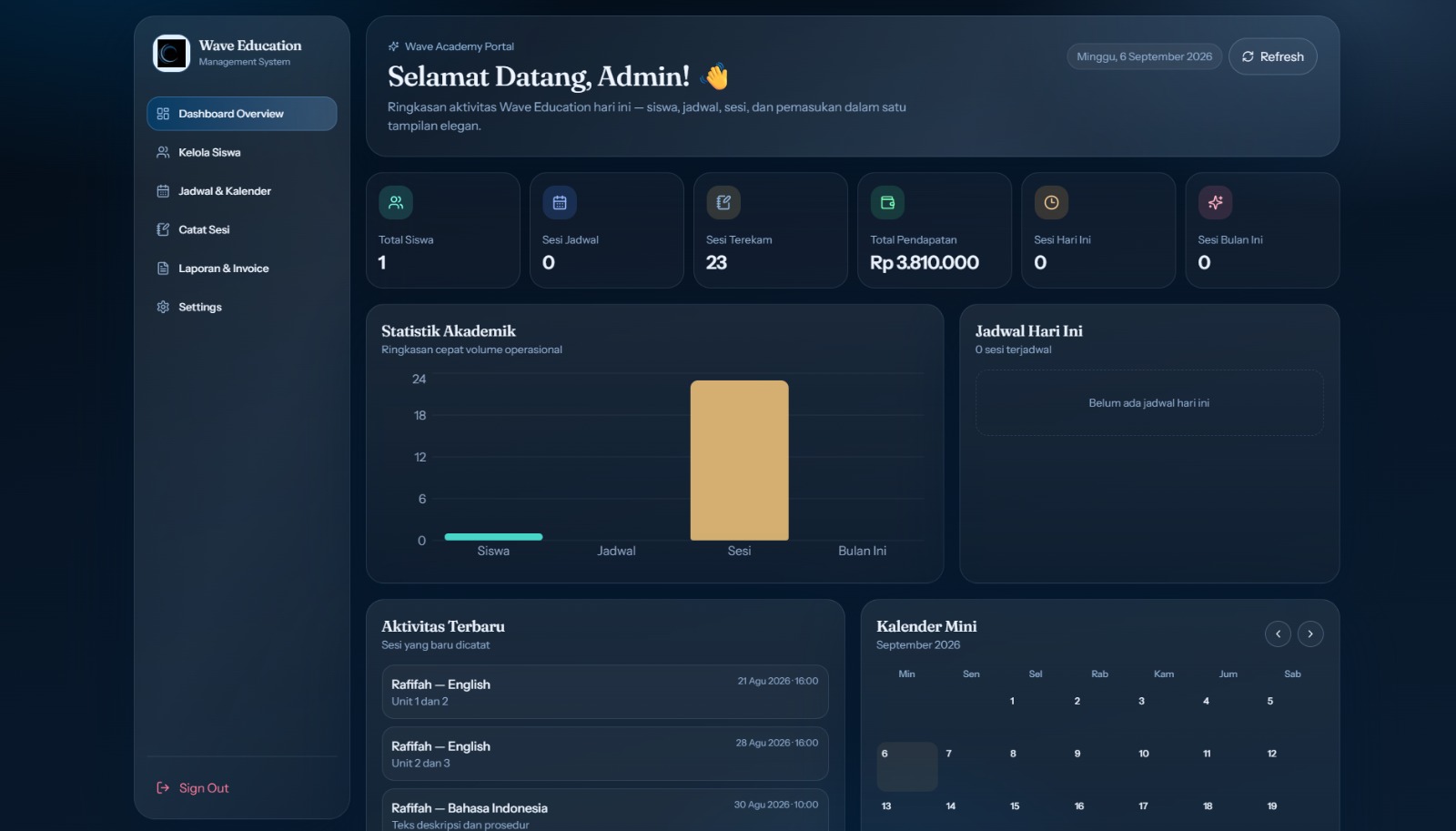Click the Catat Sesi notebook icon
Image resolution: width=1456 pixels, height=831 pixels.
click(163, 229)
